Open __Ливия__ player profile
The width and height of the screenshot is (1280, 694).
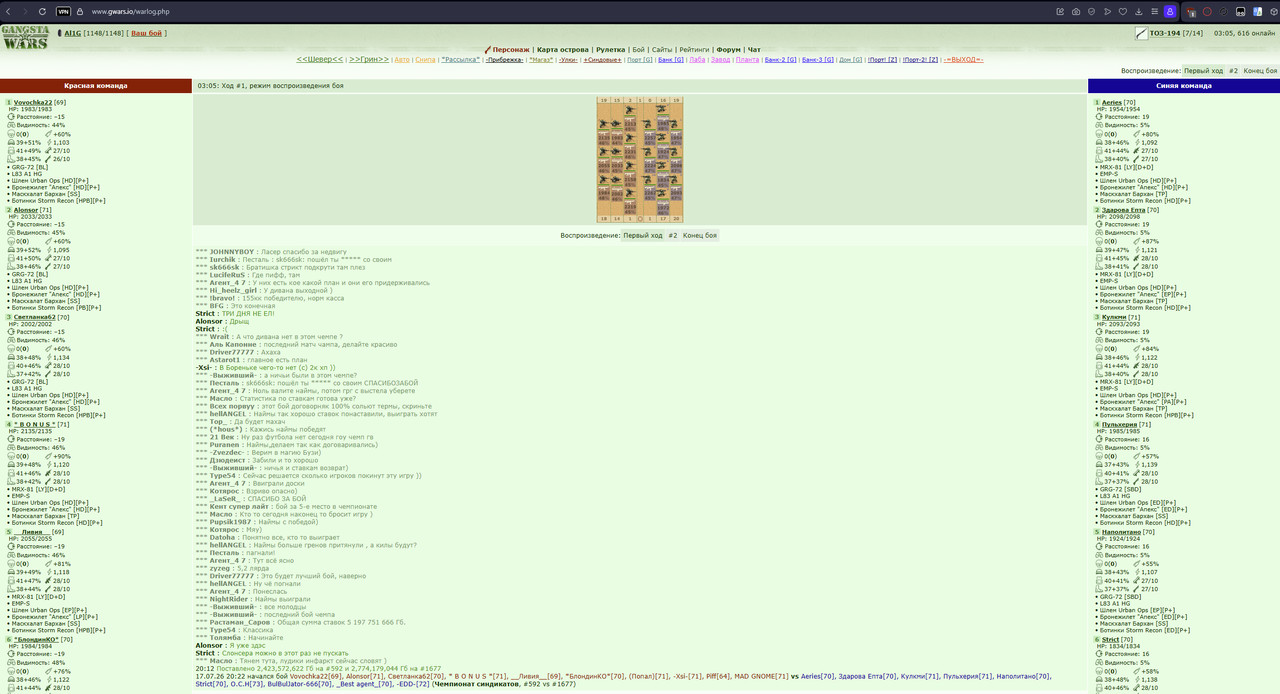pos(32,532)
